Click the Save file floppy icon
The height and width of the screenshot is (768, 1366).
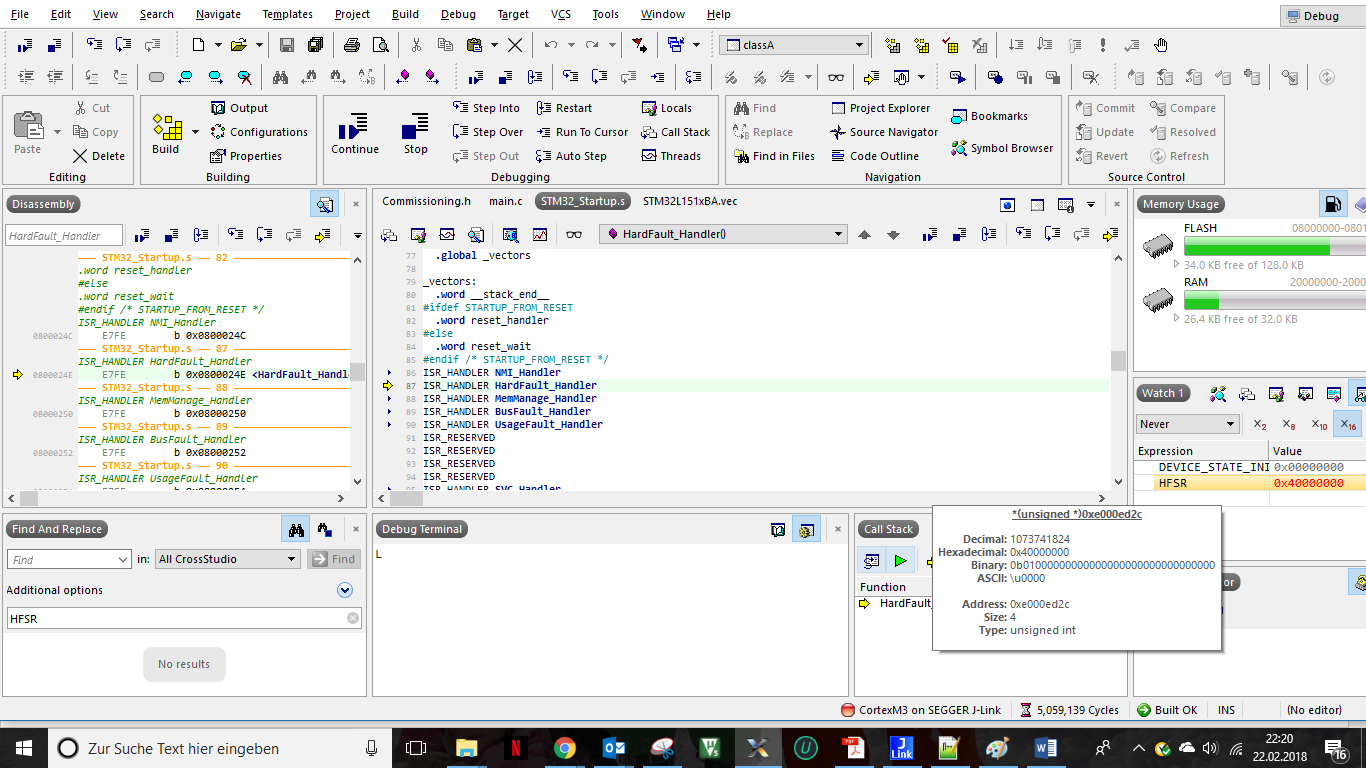coord(287,45)
